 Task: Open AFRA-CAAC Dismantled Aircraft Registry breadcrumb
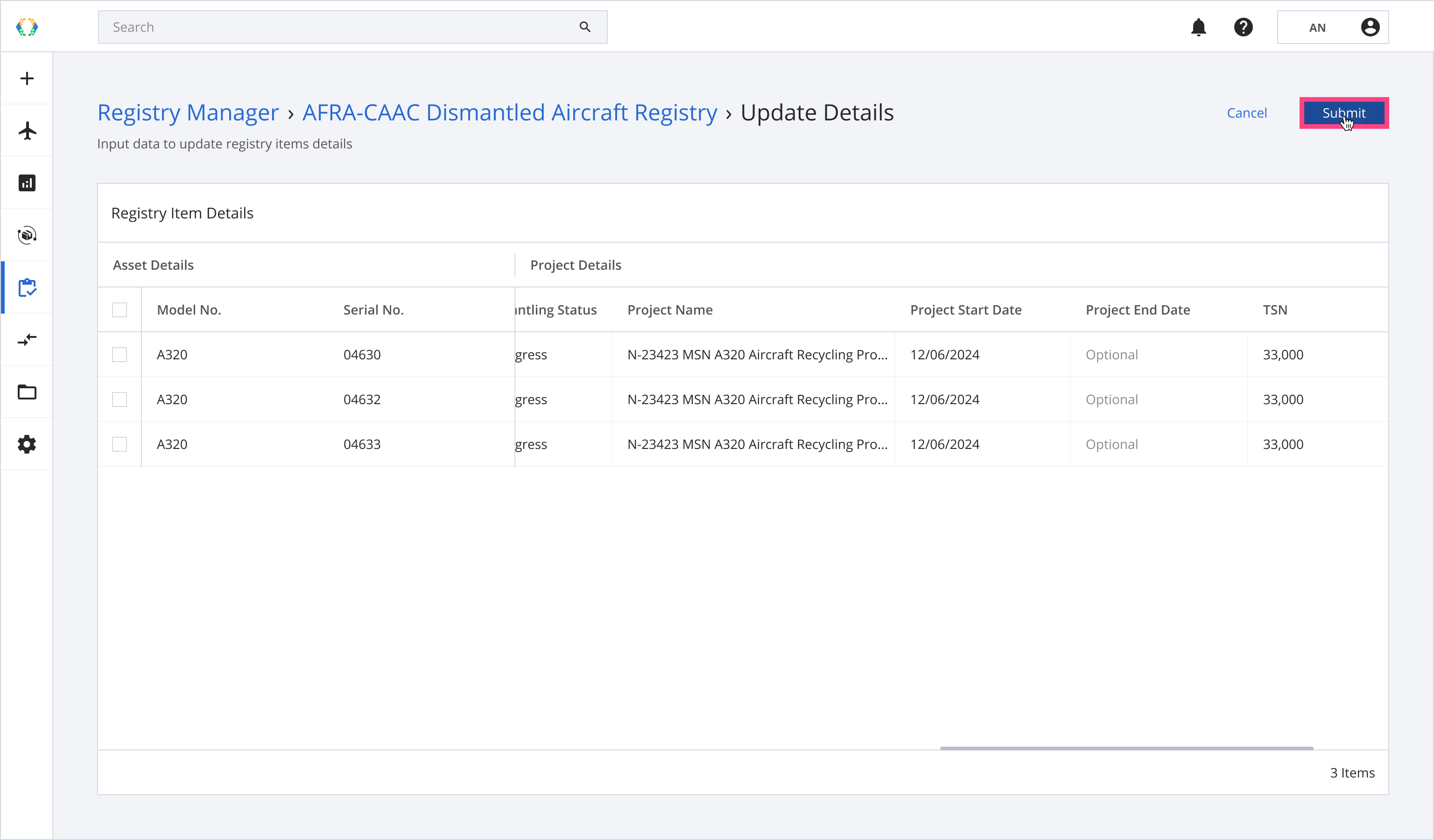(x=509, y=112)
